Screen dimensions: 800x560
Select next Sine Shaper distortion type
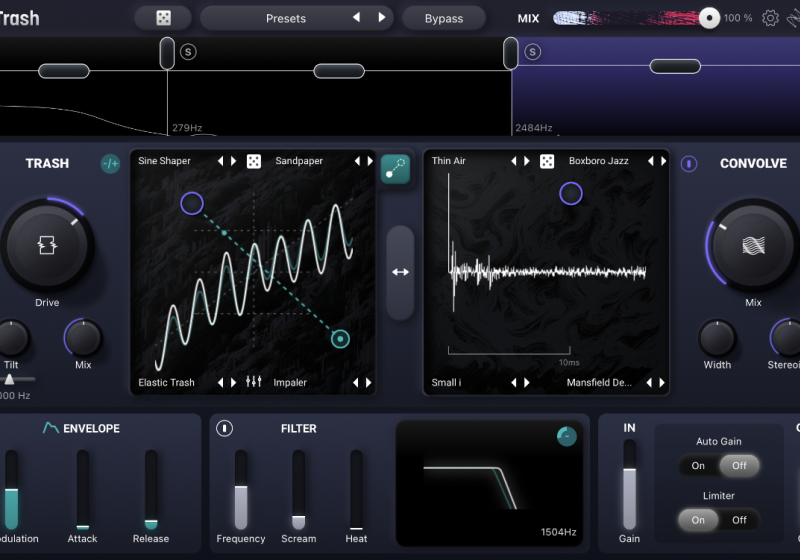pos(234,161)
